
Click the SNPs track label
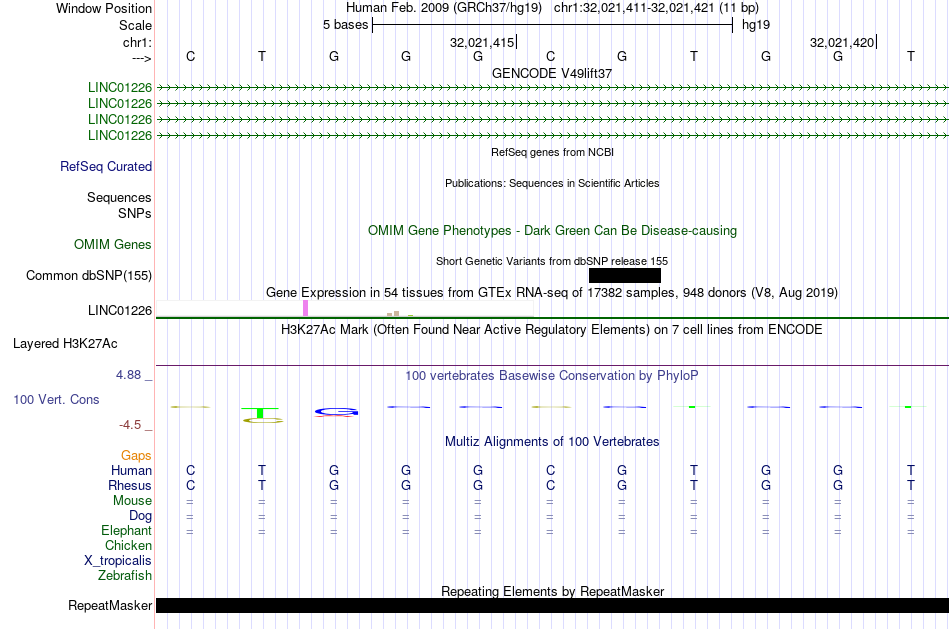135,213
